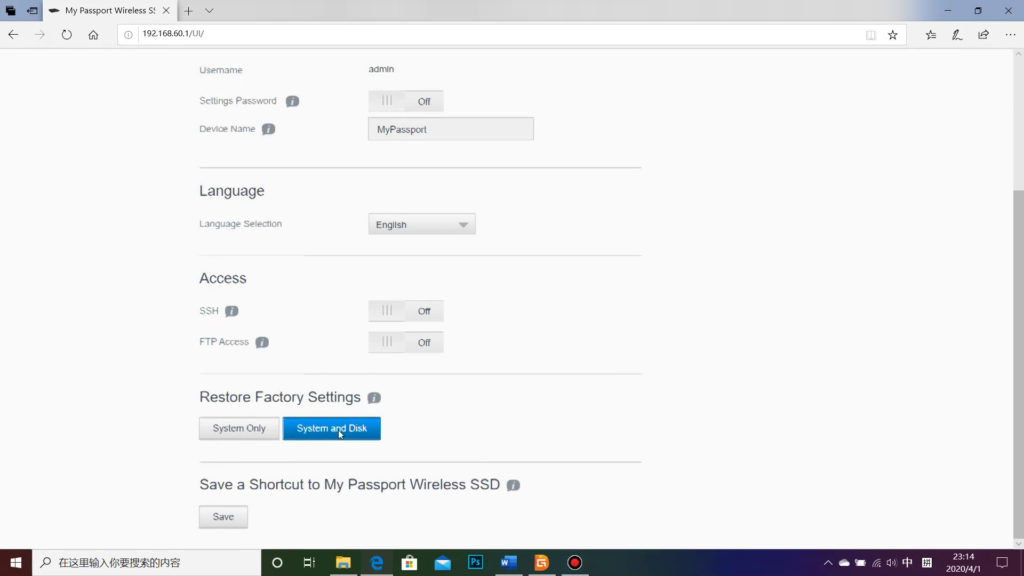Open the Windows Start menu
Image resolution: width=1024 pixels, height=576 pixels.
click(16, 562)
